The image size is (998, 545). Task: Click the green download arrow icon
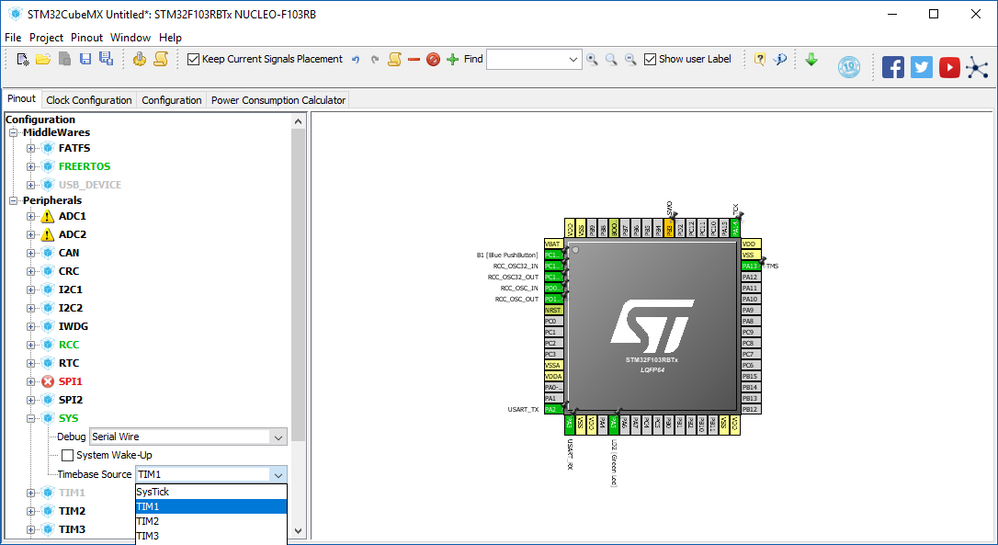811,59
